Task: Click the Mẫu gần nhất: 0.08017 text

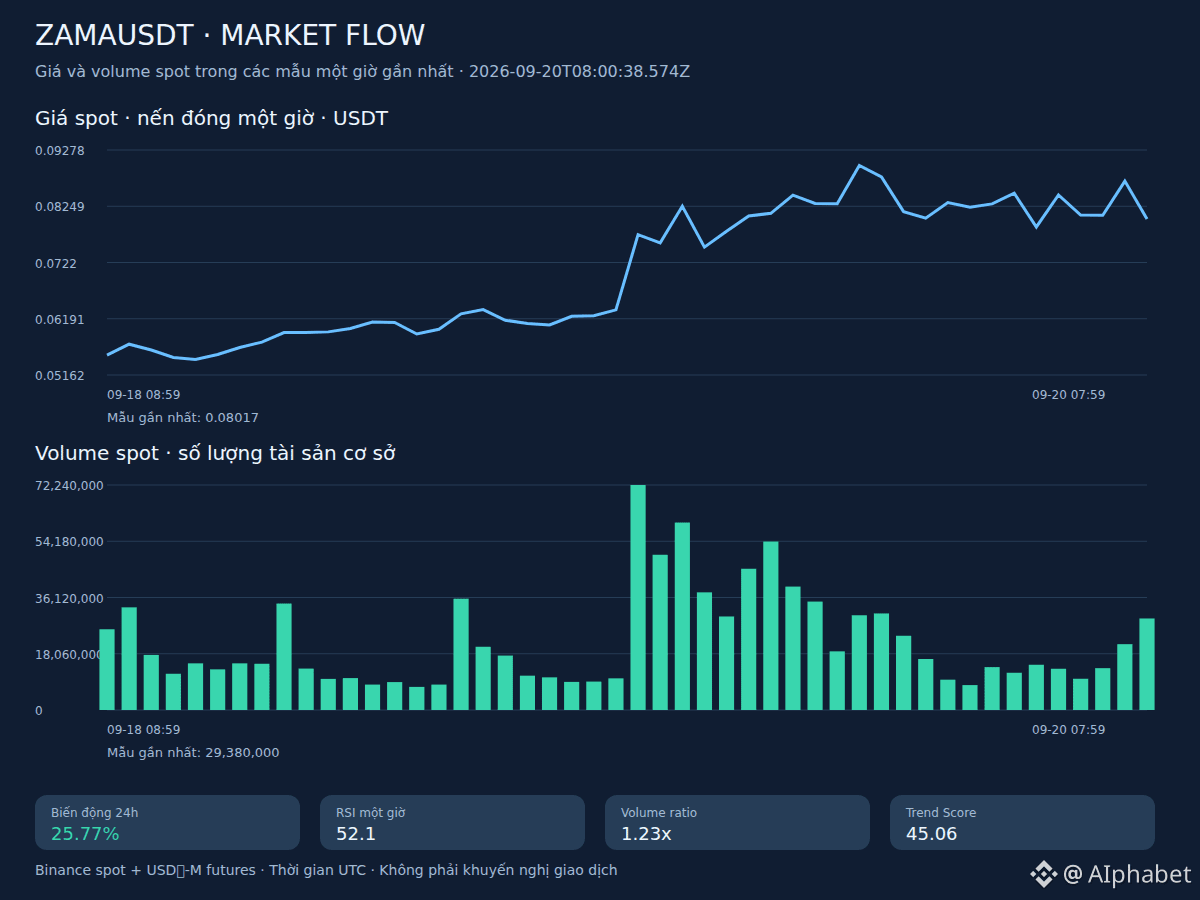Action: pyautogui.click(x=183, y=418)
